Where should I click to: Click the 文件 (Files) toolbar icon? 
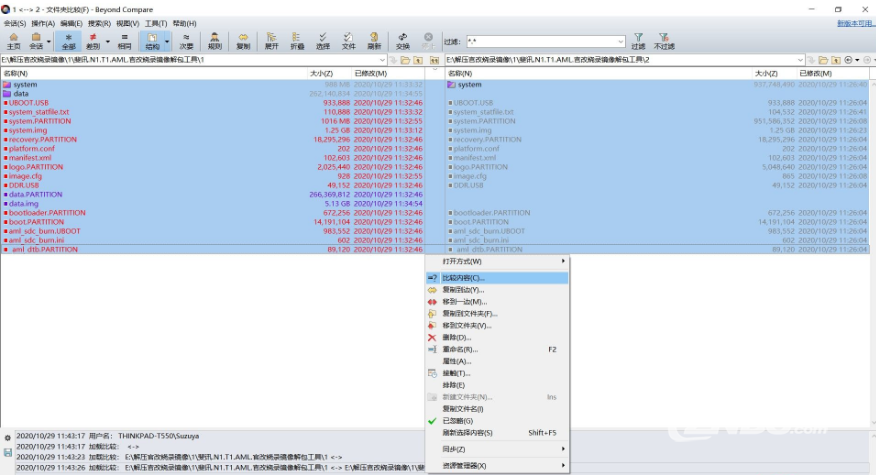click(x=349, y=41)
